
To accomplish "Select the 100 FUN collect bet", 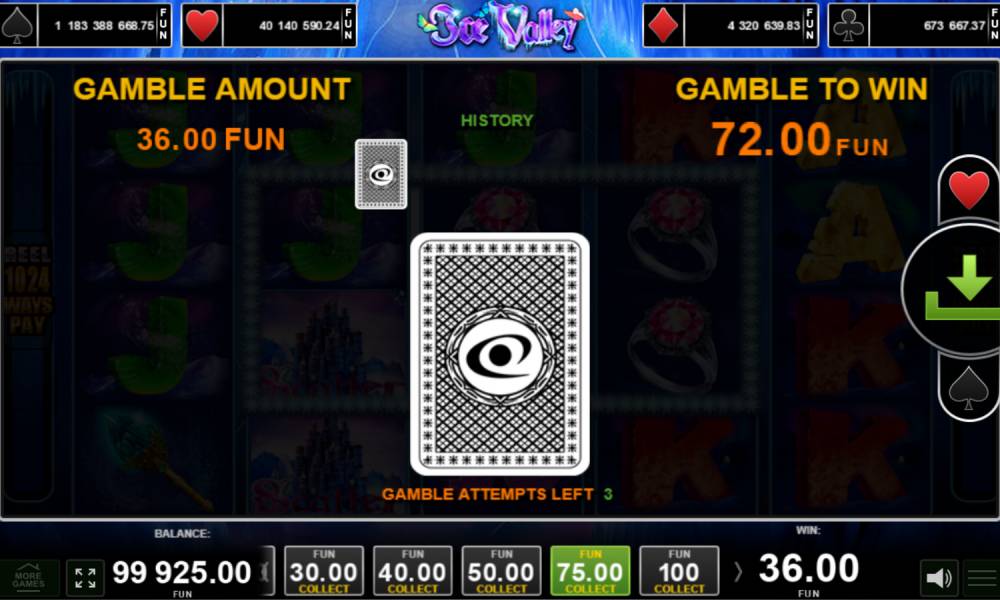I will click(679, 571).
